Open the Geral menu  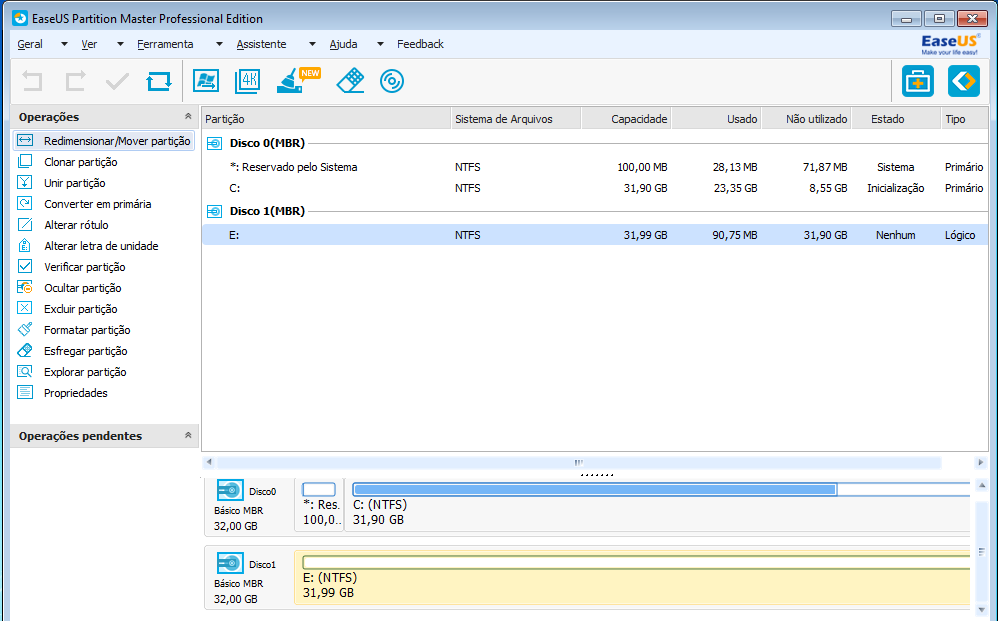30,44
